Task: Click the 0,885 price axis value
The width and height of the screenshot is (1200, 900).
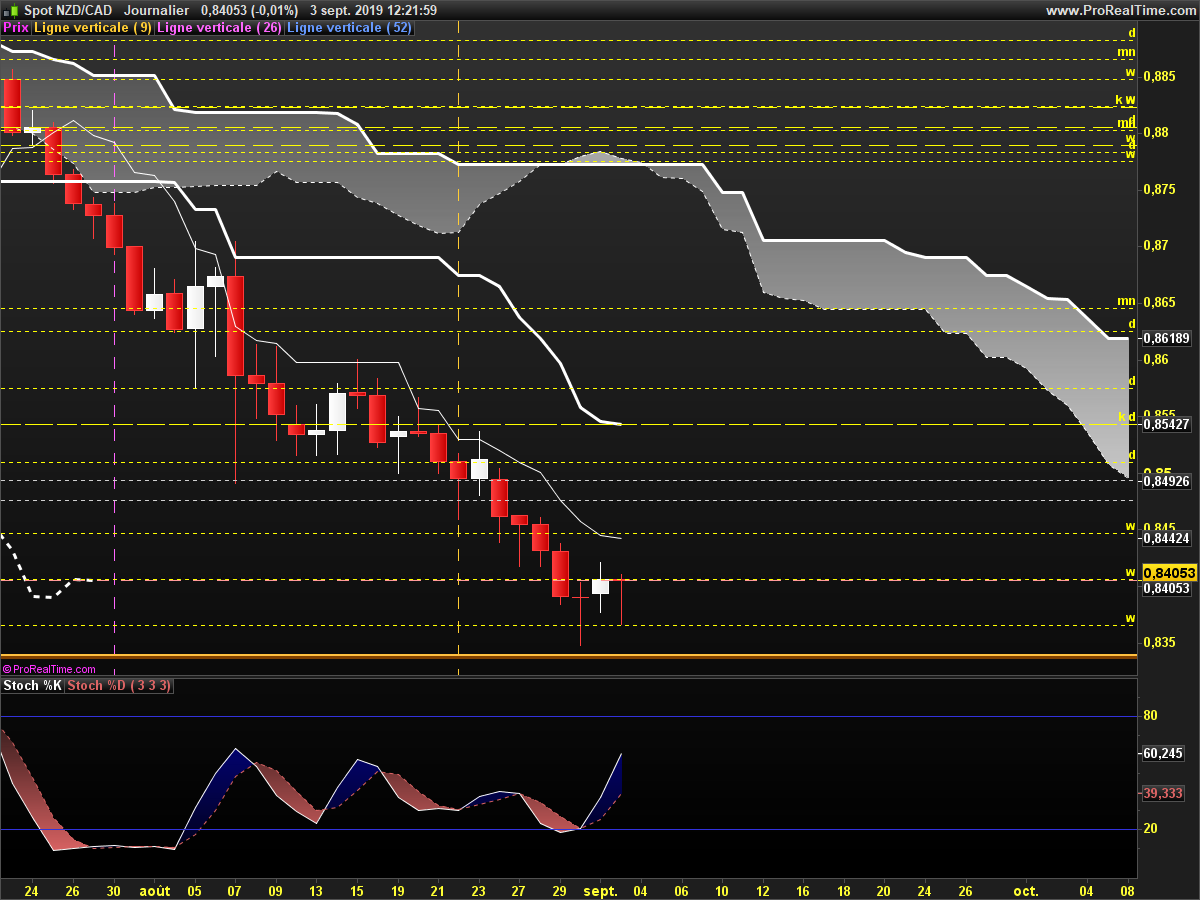Action: pos(1158,76)
